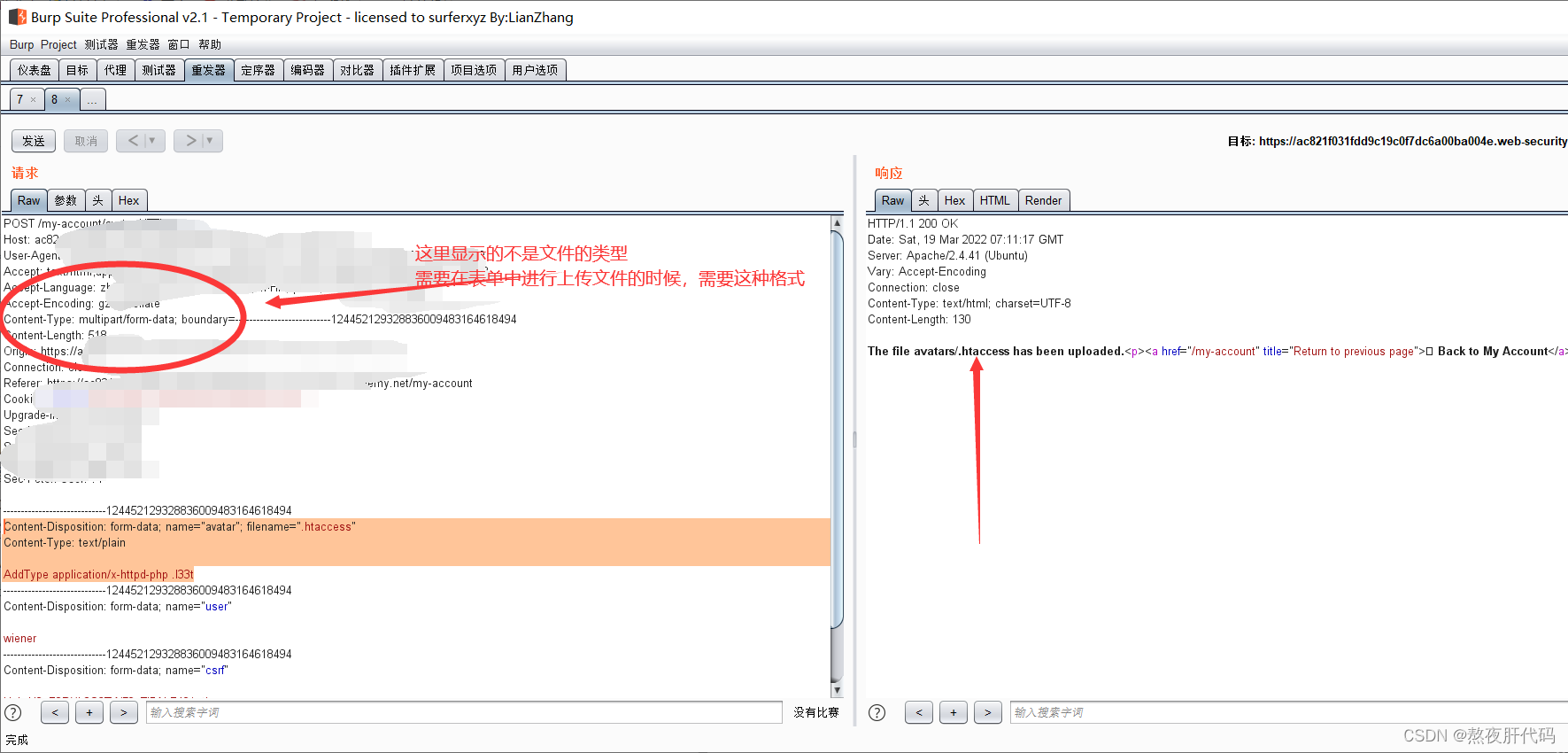Select response Raw view tab
The width and height of the screenshot is (1568, 753).
pyautogui.click(x=893, y=201)
